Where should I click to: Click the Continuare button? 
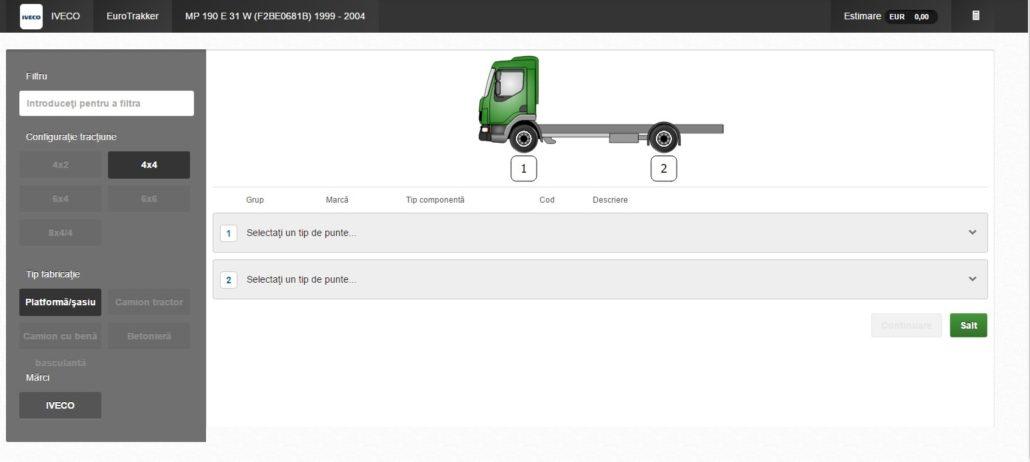tap(907, 325)
